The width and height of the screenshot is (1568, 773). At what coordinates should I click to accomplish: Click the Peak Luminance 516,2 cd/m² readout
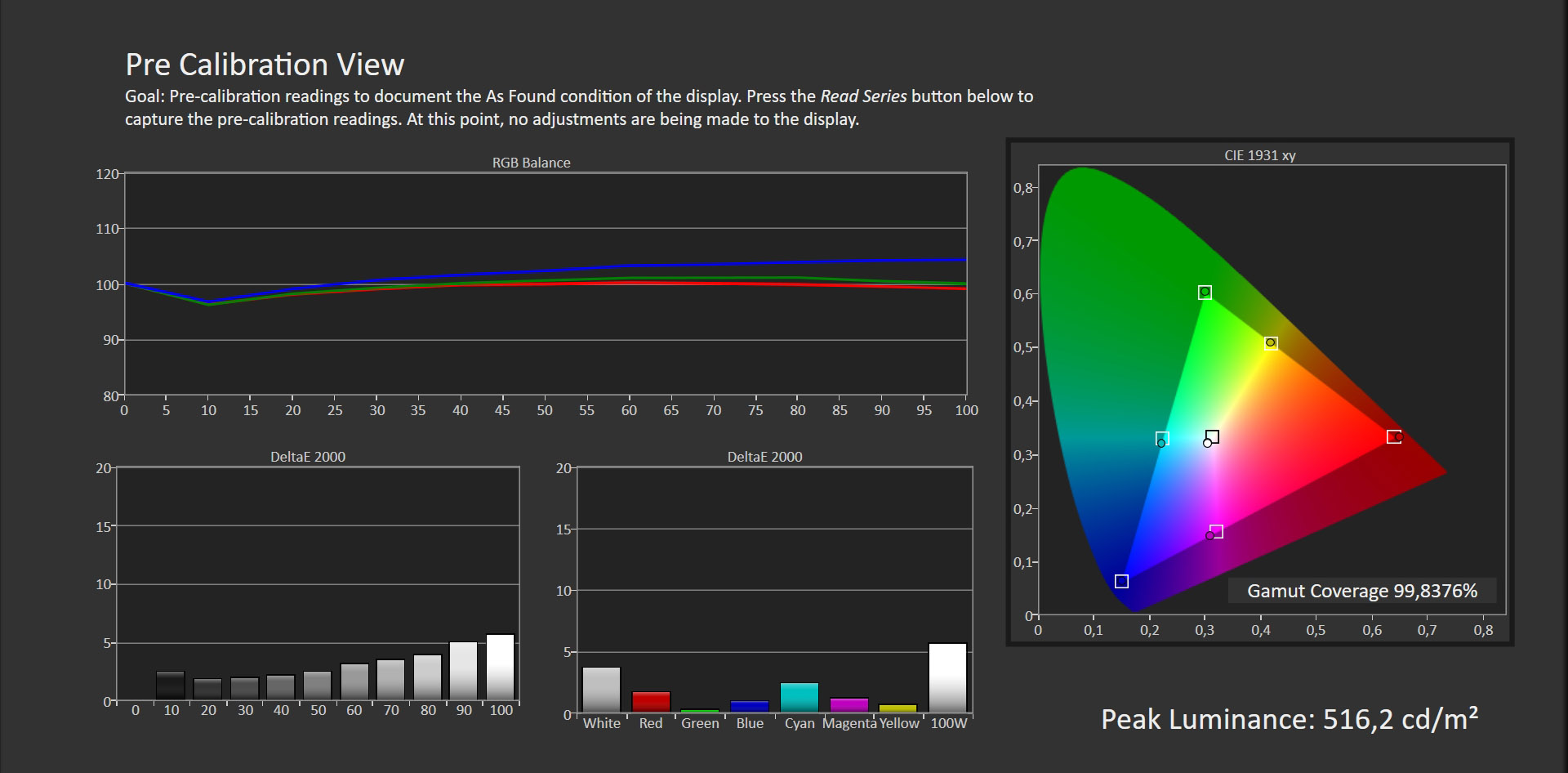click(1290, 719)
